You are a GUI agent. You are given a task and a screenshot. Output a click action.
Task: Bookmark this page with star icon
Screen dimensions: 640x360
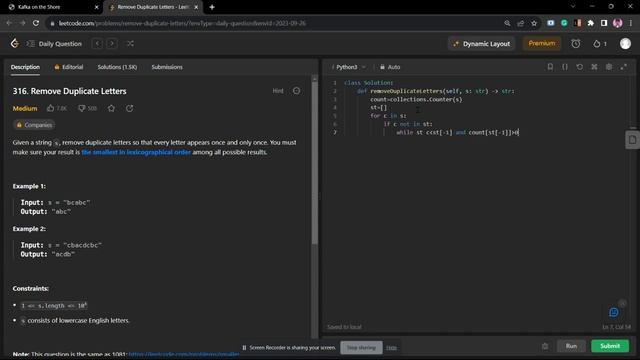coord(534,23)
